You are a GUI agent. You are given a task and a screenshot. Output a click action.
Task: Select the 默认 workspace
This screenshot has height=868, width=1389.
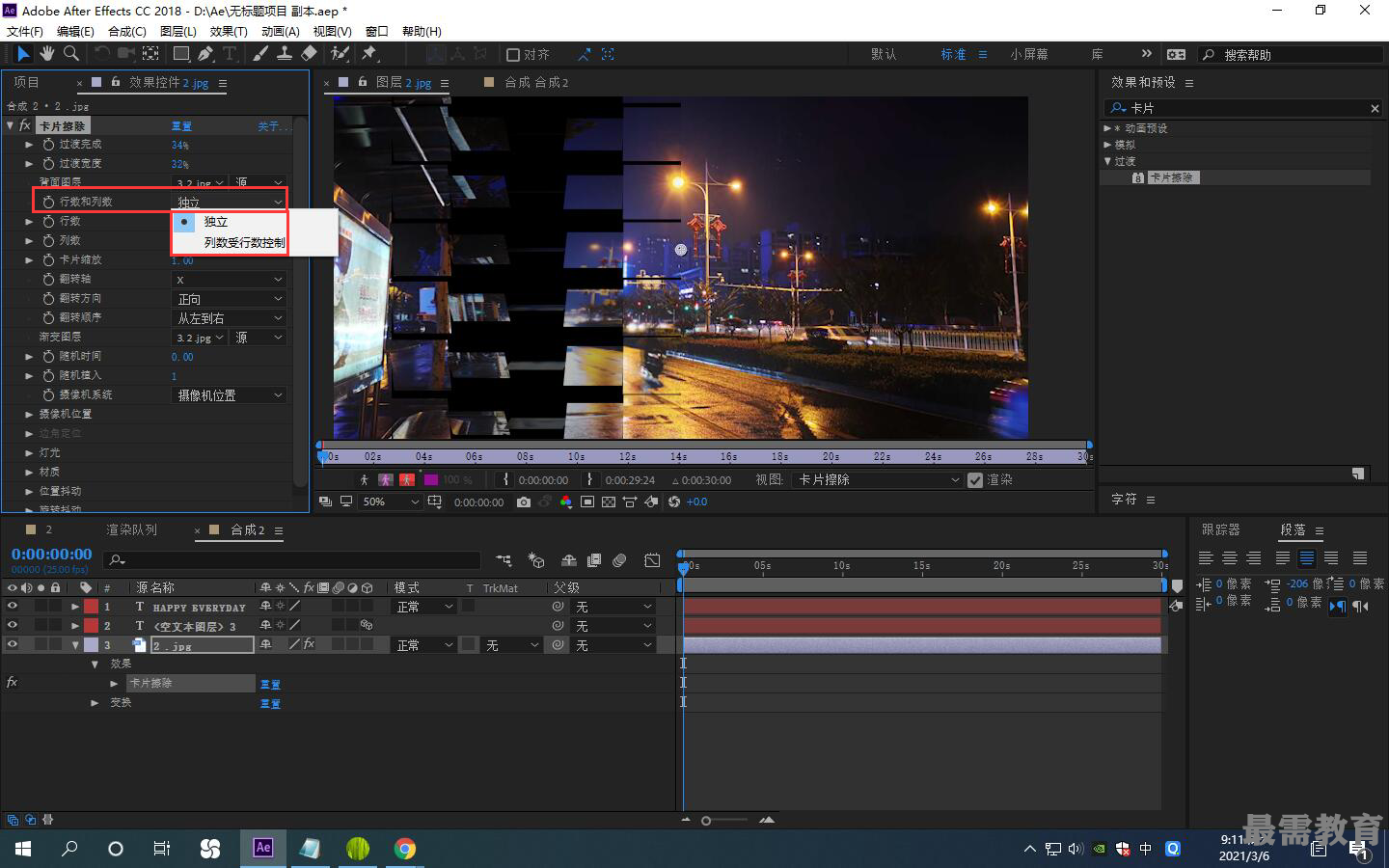[884, 54]
